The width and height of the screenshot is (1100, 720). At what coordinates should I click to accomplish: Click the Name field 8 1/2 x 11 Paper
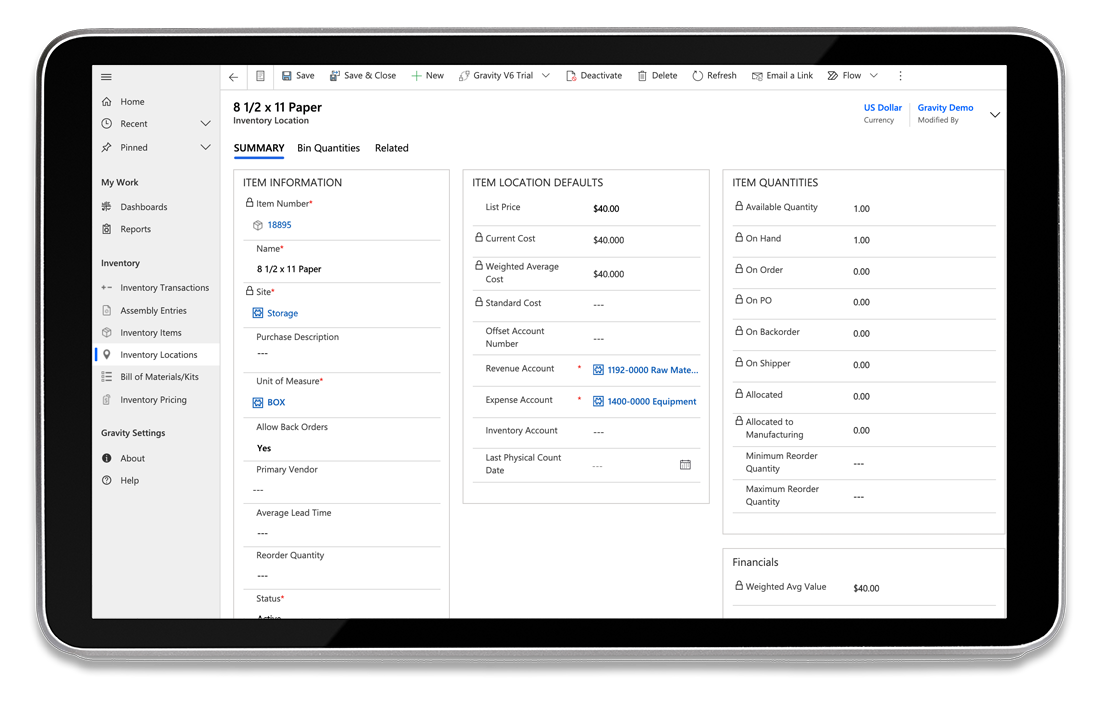(289, 269)
